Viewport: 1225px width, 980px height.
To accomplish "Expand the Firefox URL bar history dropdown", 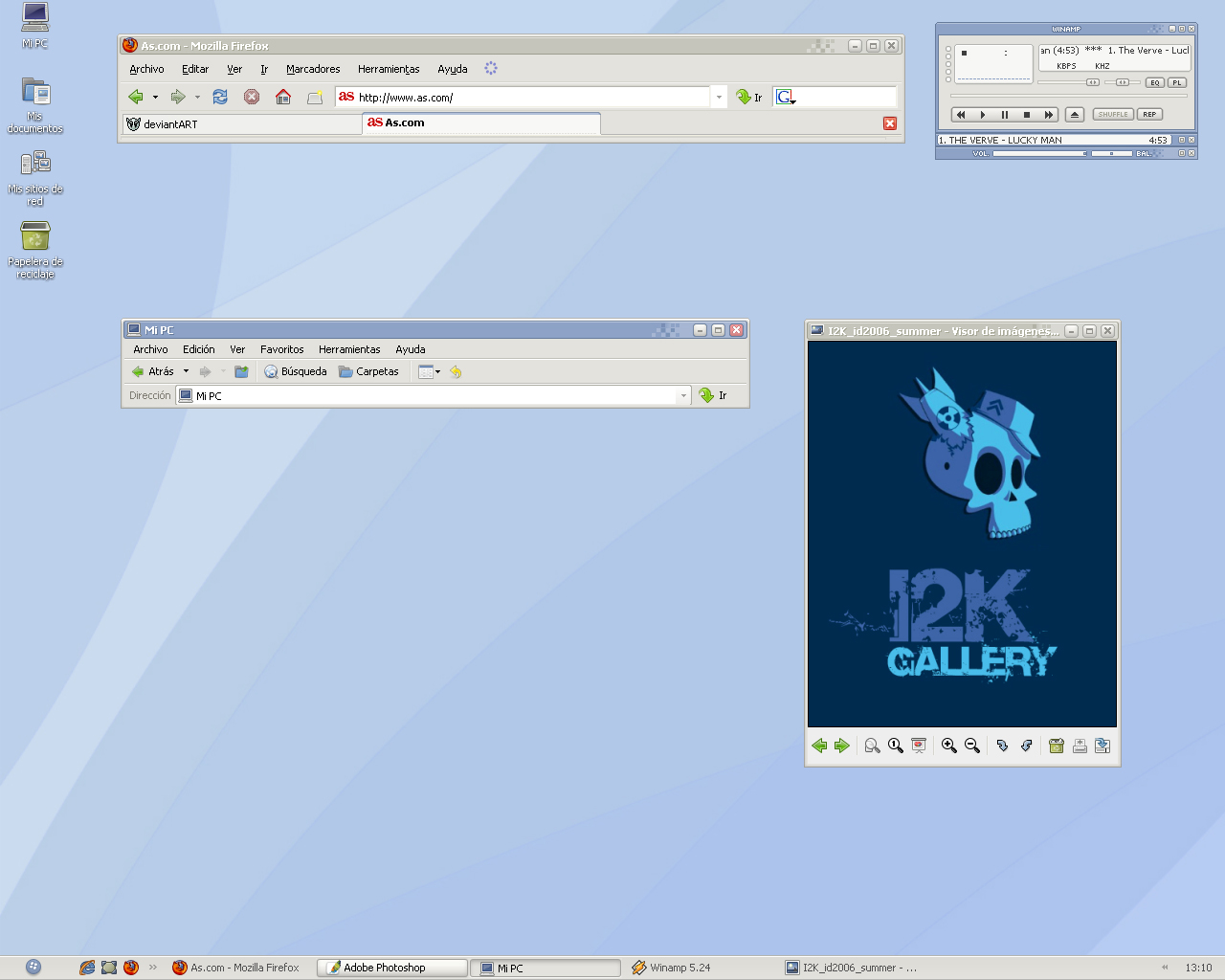I will 719,97.
